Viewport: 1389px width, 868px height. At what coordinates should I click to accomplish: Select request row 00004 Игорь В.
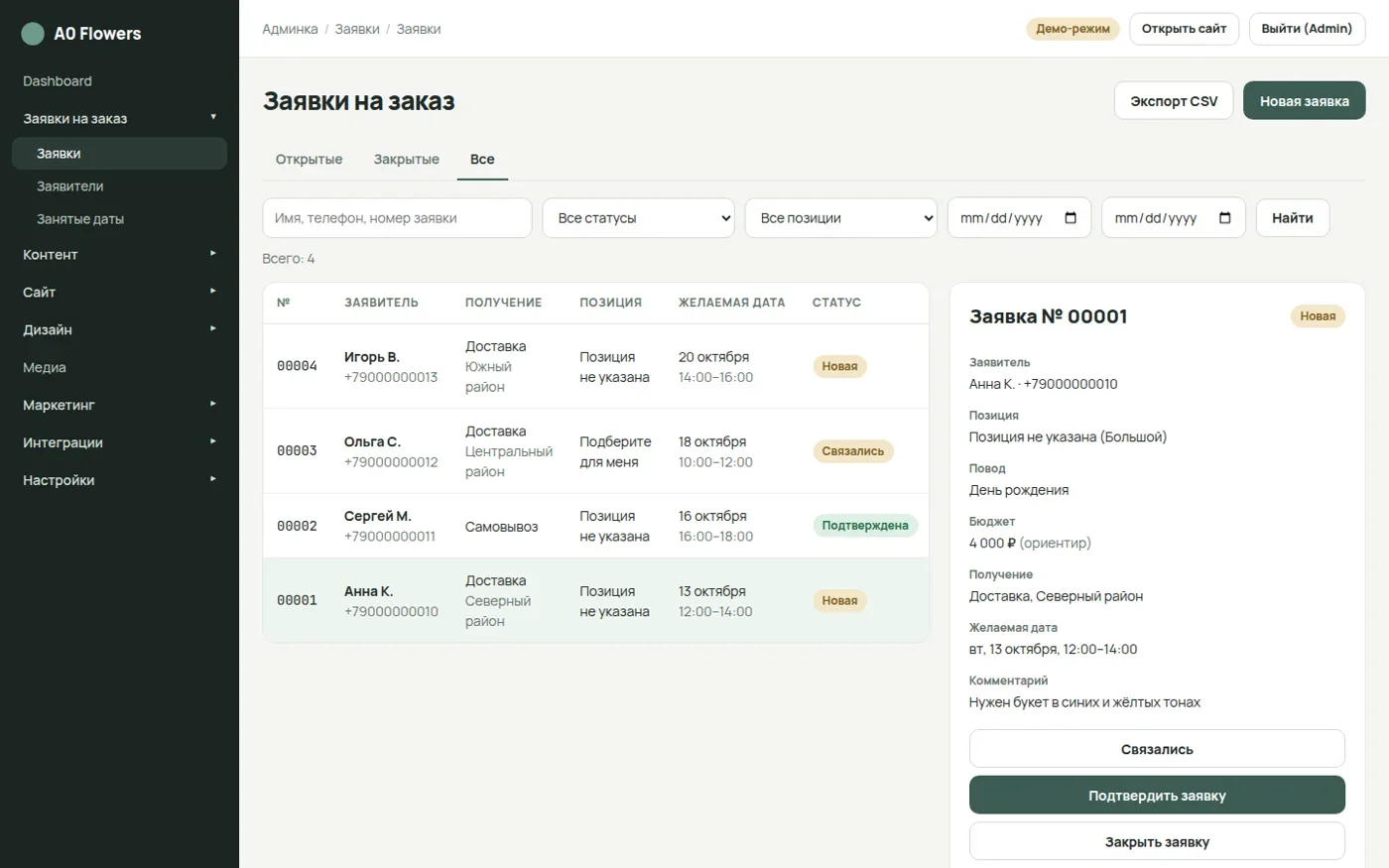(595, 366)
